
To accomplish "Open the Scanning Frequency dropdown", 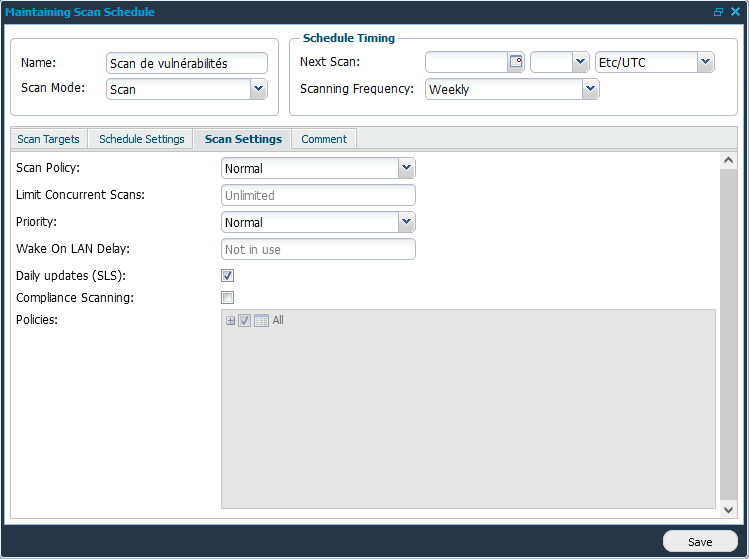I will [x=590, y=89].
